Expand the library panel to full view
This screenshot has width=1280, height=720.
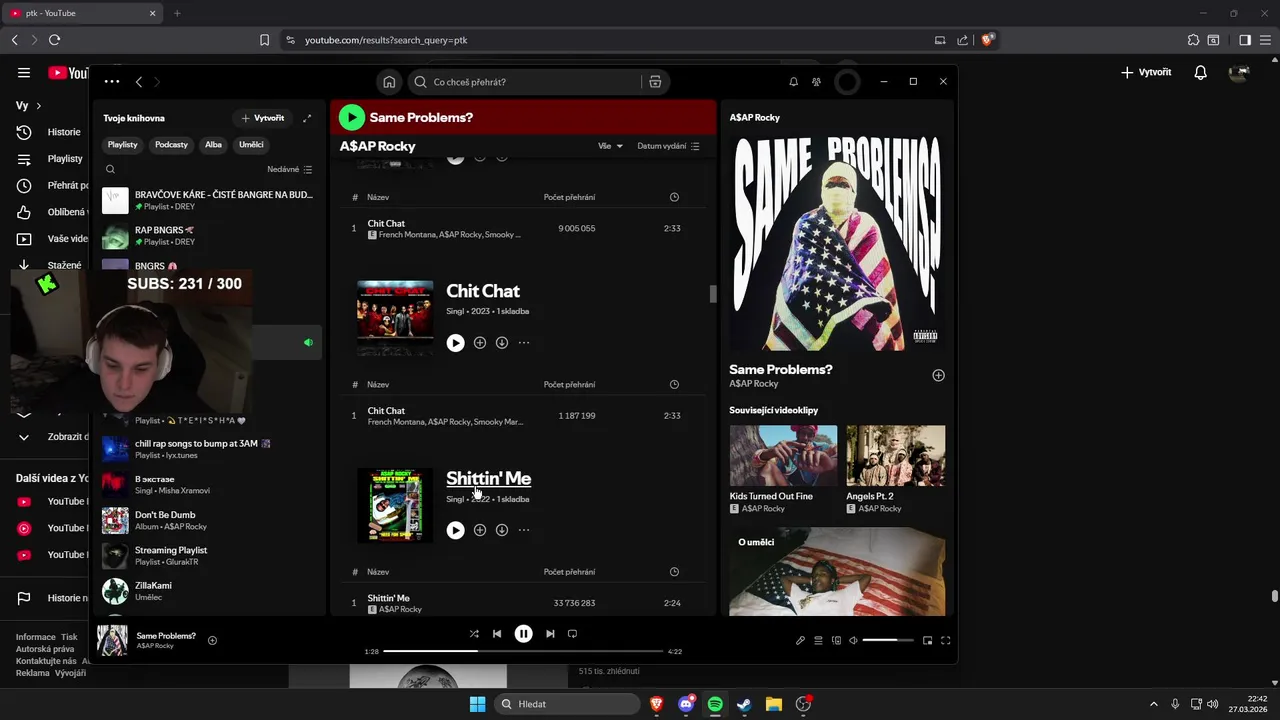(307, 118)
